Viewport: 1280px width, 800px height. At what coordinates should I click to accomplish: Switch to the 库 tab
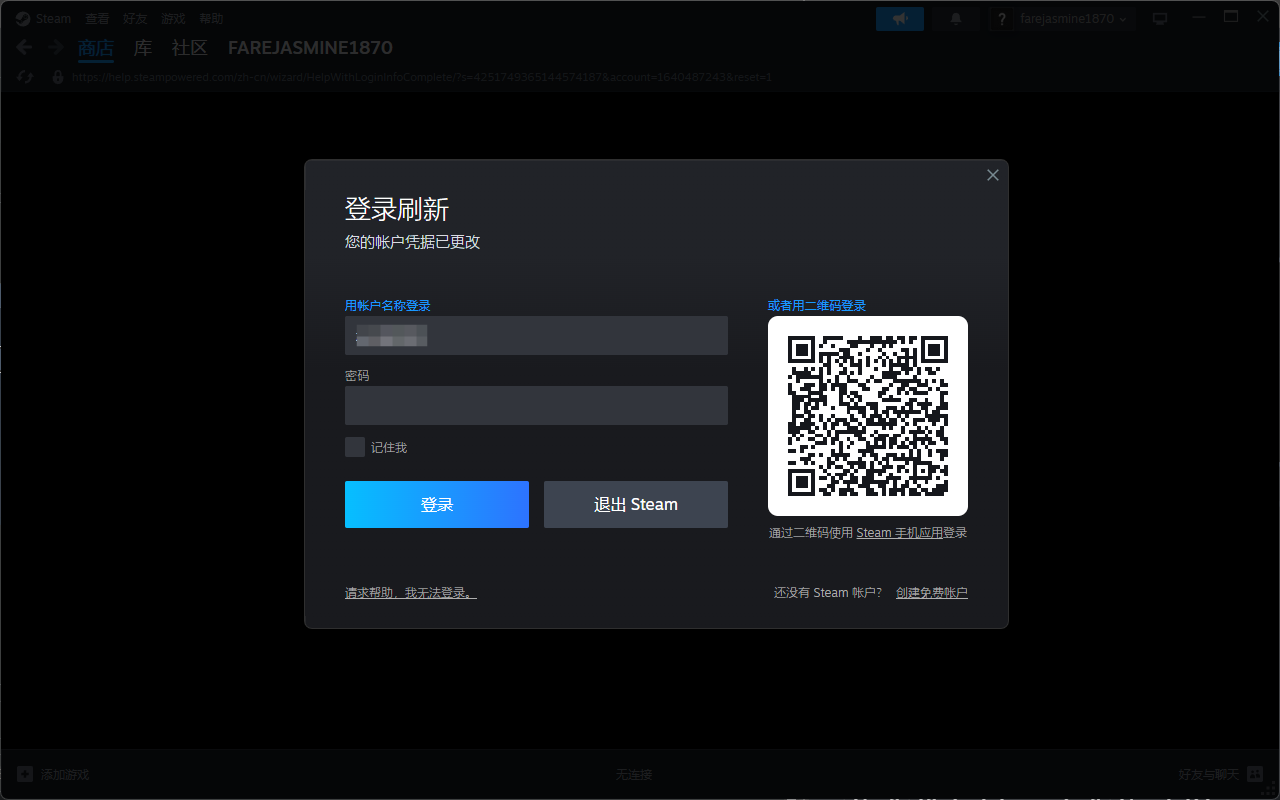pos(143,48)
